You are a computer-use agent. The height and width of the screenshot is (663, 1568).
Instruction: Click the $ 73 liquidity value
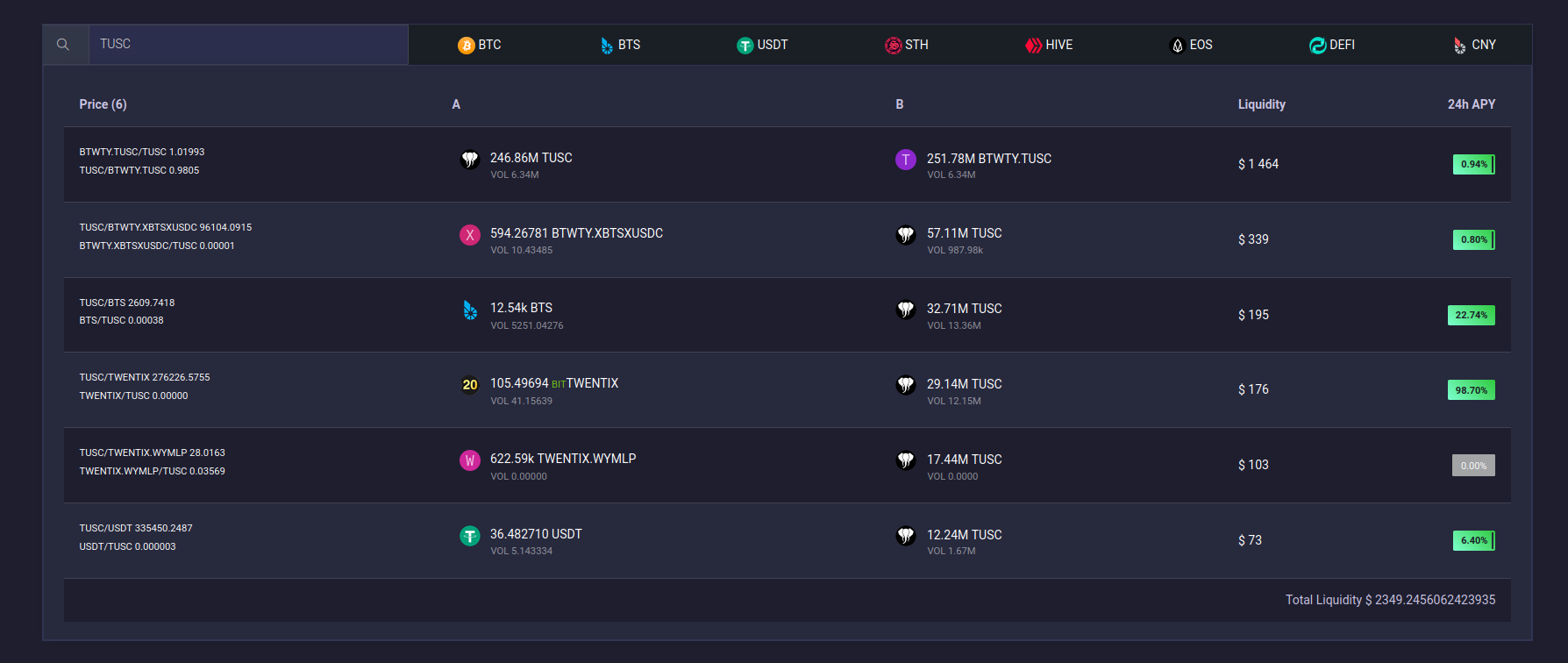[1250, 540]
